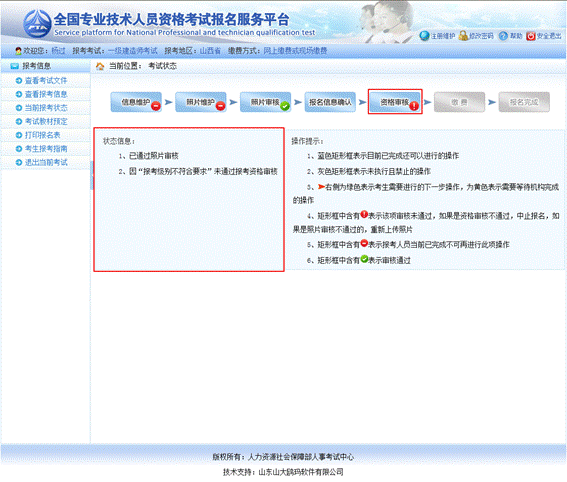Viewport: 567px width, 482px height.
Task: Open 帮助 in the top bar
Action: 516,36
